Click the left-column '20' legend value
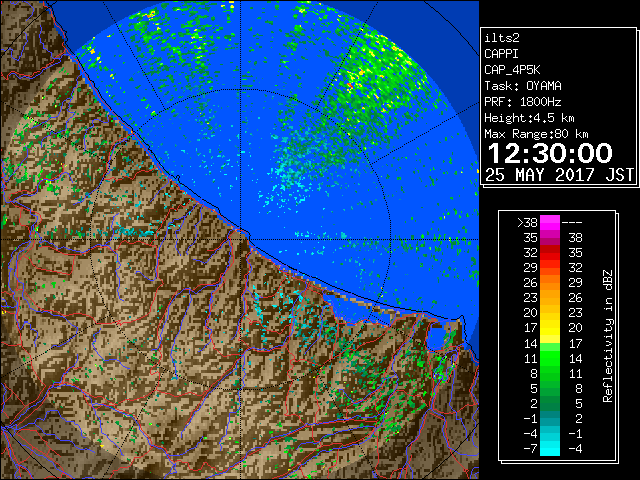640x480 pixels. pyautogui.click(x=531, y=313)
